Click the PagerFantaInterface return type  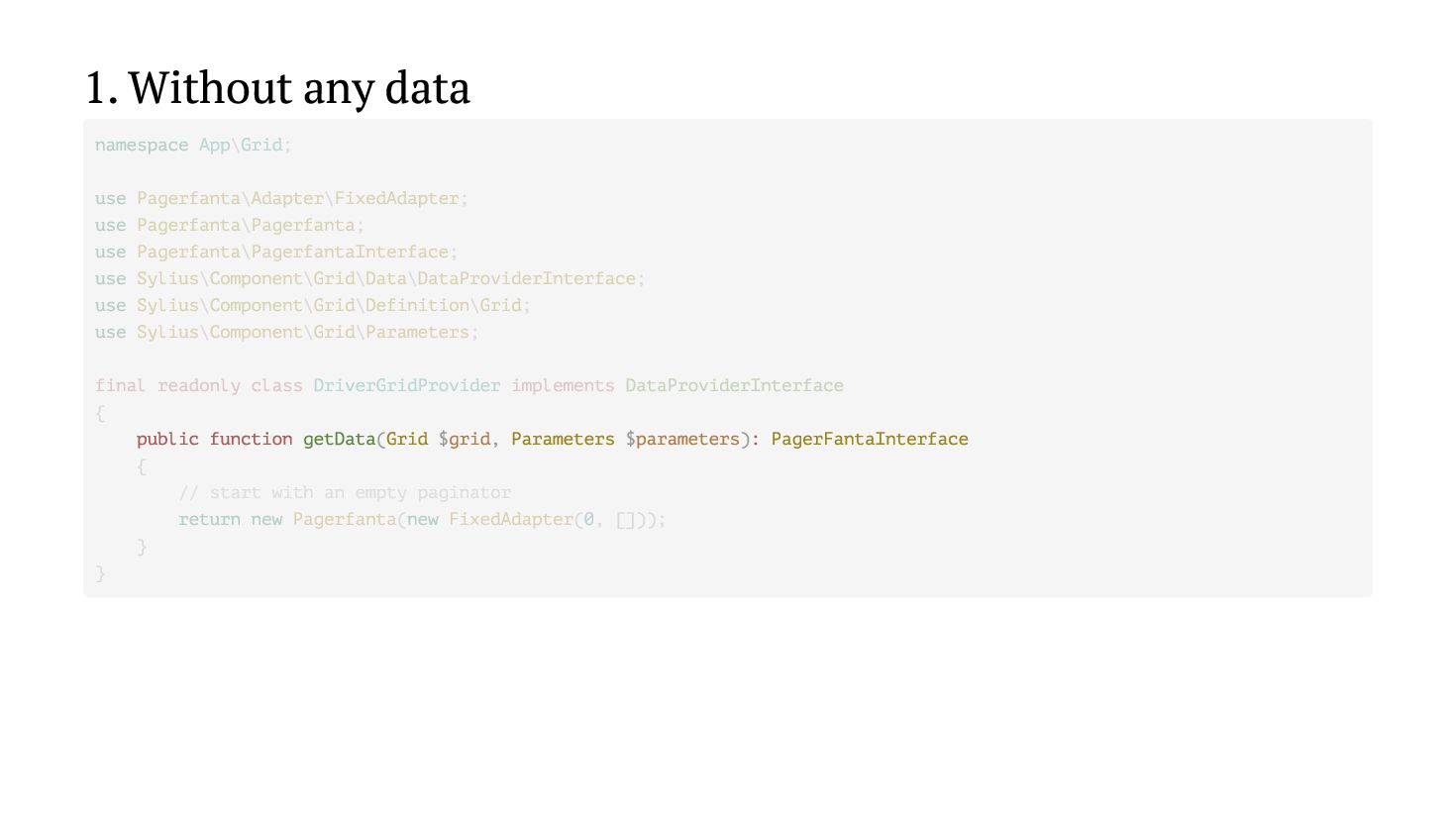(x=869, y=439)
